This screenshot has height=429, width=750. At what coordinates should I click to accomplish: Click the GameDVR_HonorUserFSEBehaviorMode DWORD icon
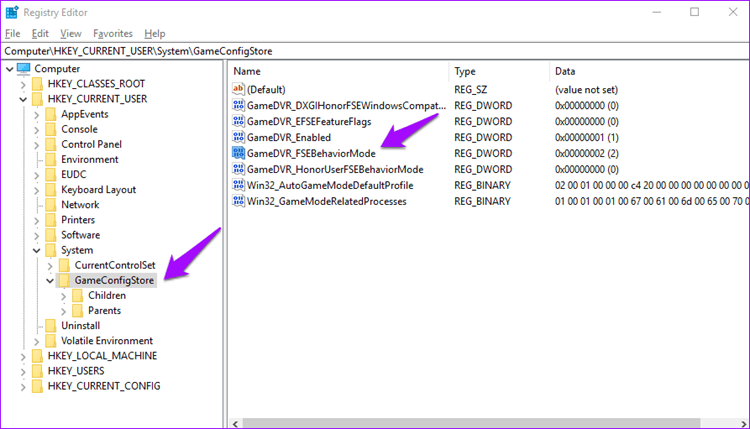pos(238,169)
